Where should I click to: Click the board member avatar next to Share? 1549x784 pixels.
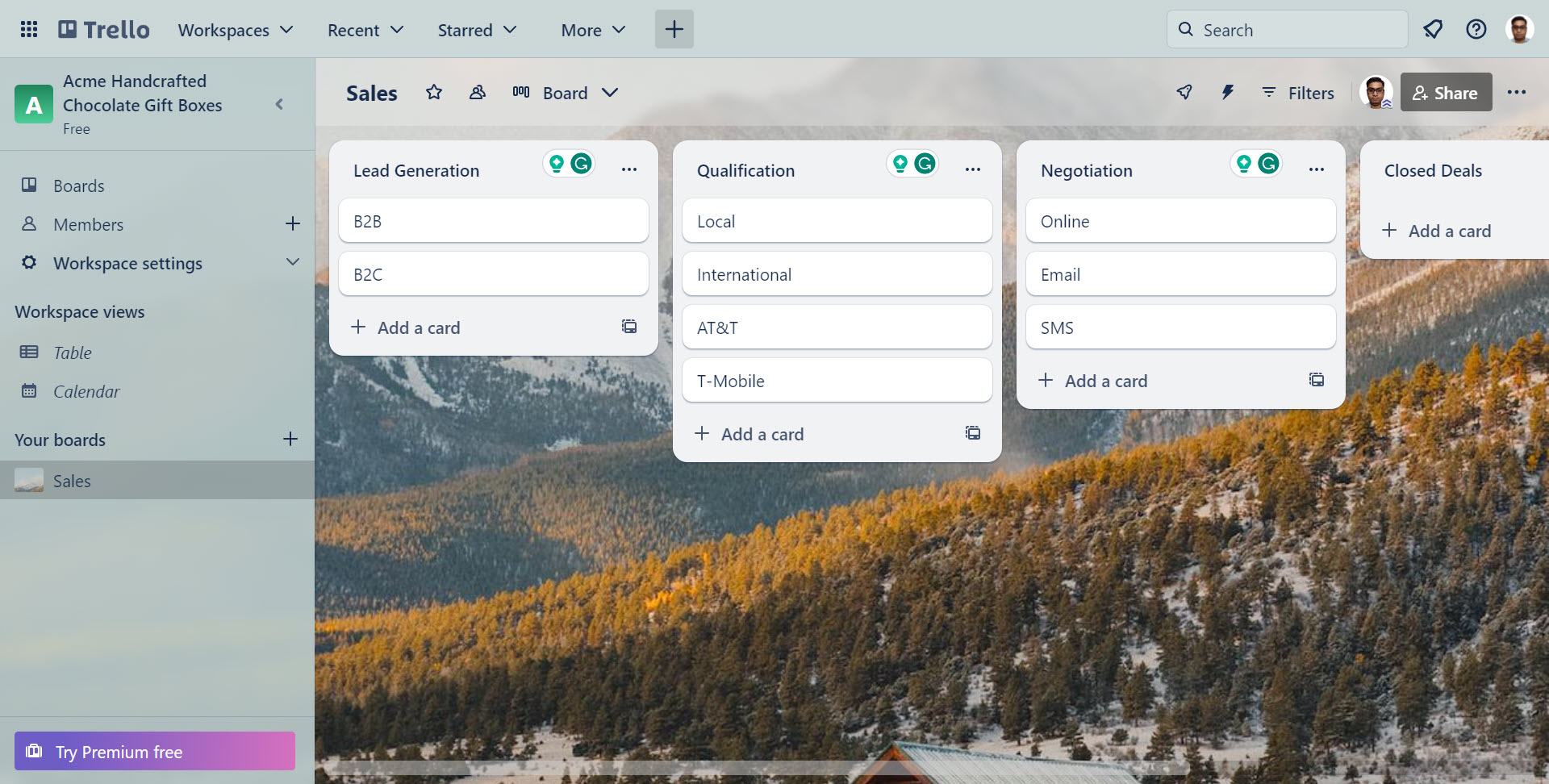coord(1376,93)
